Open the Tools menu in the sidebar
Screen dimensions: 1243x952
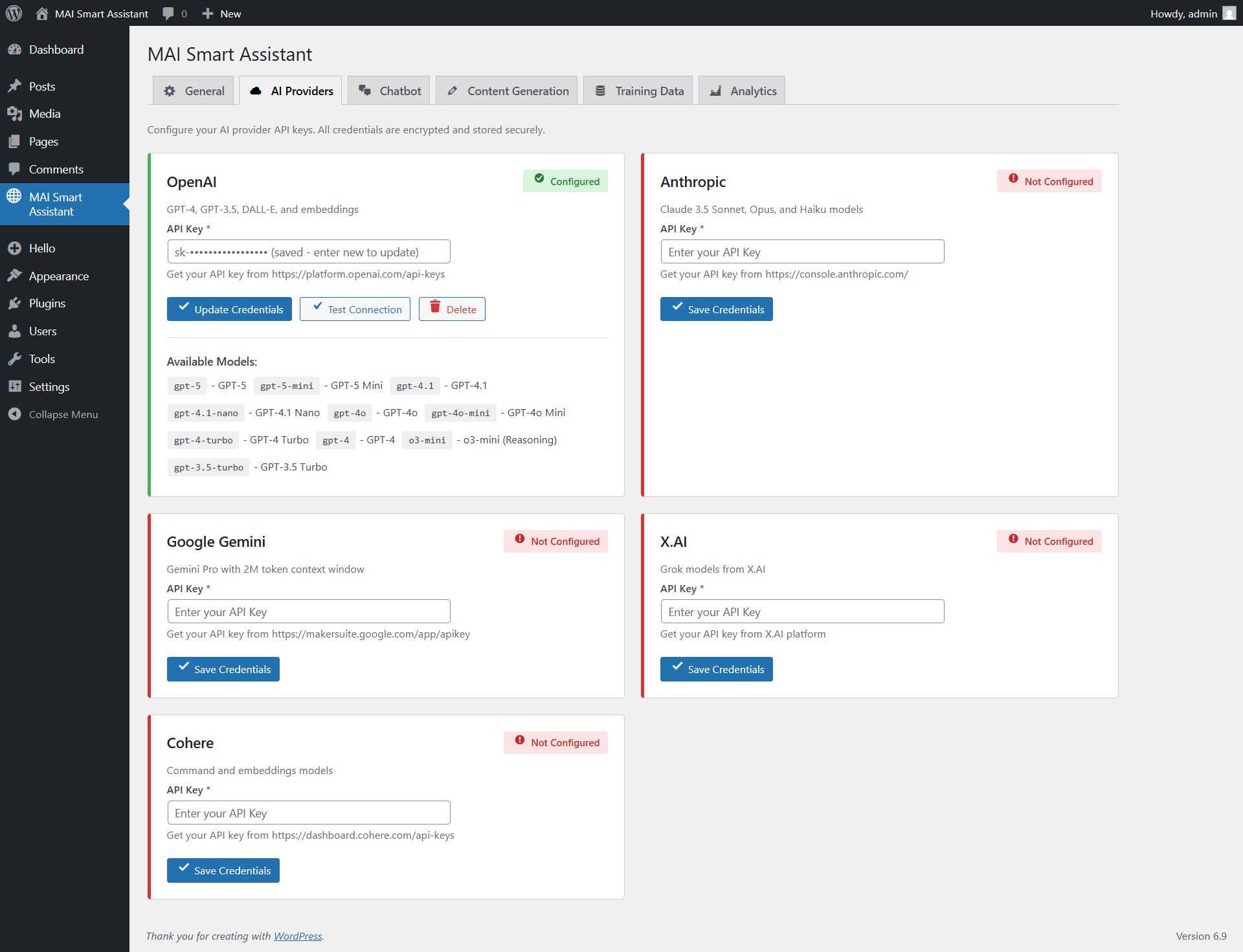pos(41,359)
